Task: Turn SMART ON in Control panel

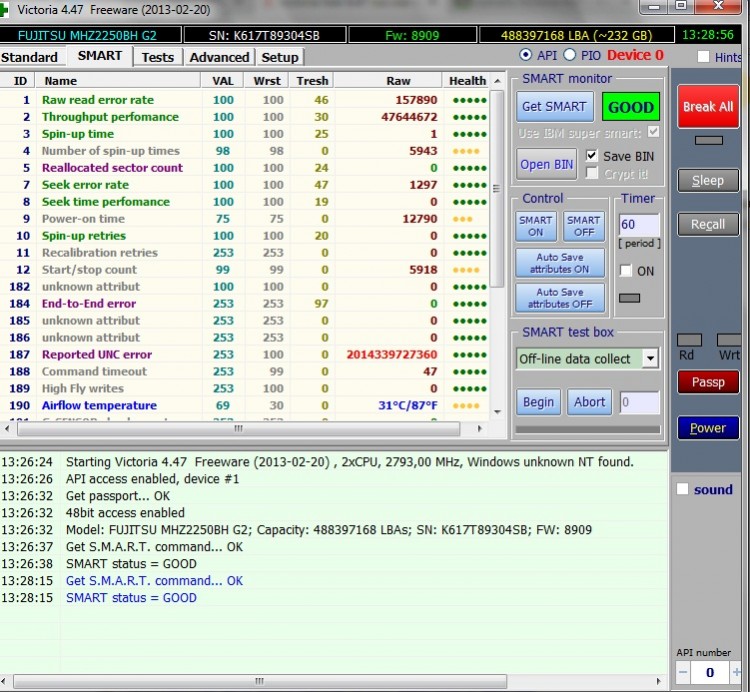Action: [535, 226]
